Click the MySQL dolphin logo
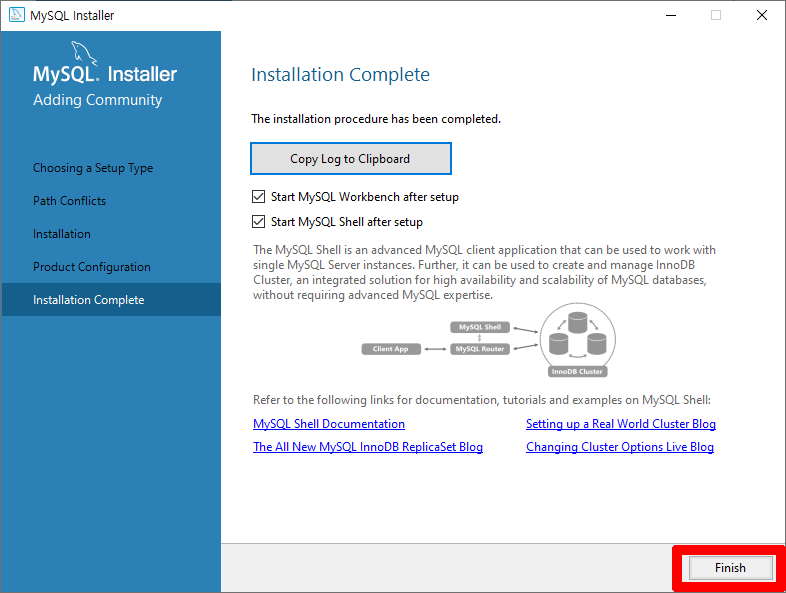 [x=84, y=53]
